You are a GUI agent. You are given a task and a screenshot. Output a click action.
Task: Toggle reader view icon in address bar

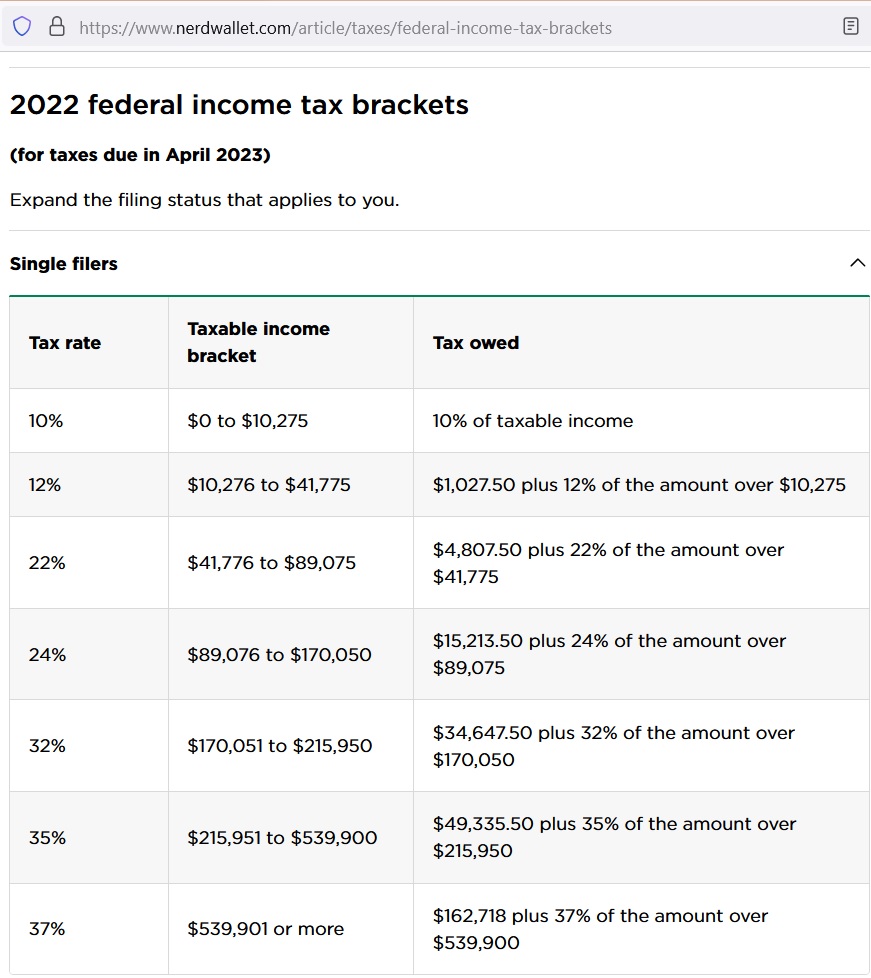(x=851, y=27)
